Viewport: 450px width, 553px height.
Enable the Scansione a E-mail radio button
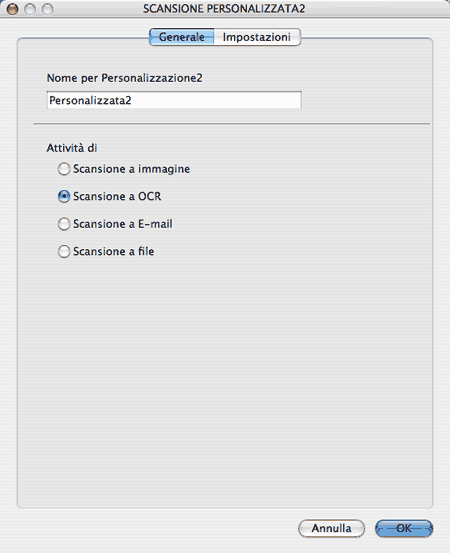(x=64, y=224)
